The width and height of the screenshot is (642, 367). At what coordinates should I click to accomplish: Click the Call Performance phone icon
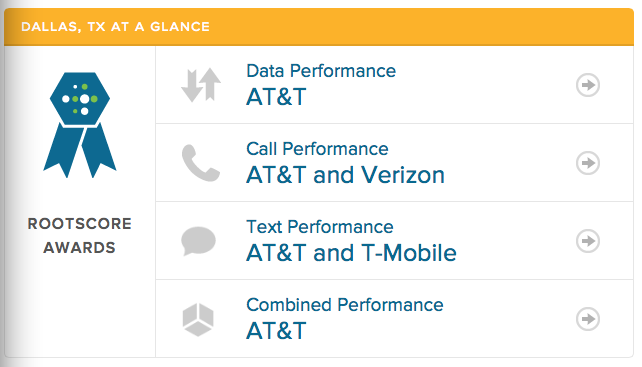coord(201,163)
